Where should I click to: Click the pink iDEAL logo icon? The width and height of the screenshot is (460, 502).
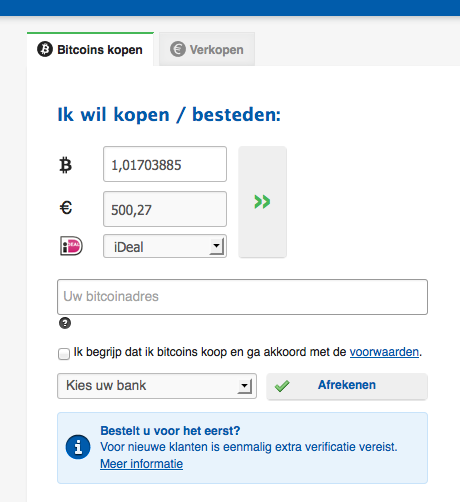click(x=71, y=246)
